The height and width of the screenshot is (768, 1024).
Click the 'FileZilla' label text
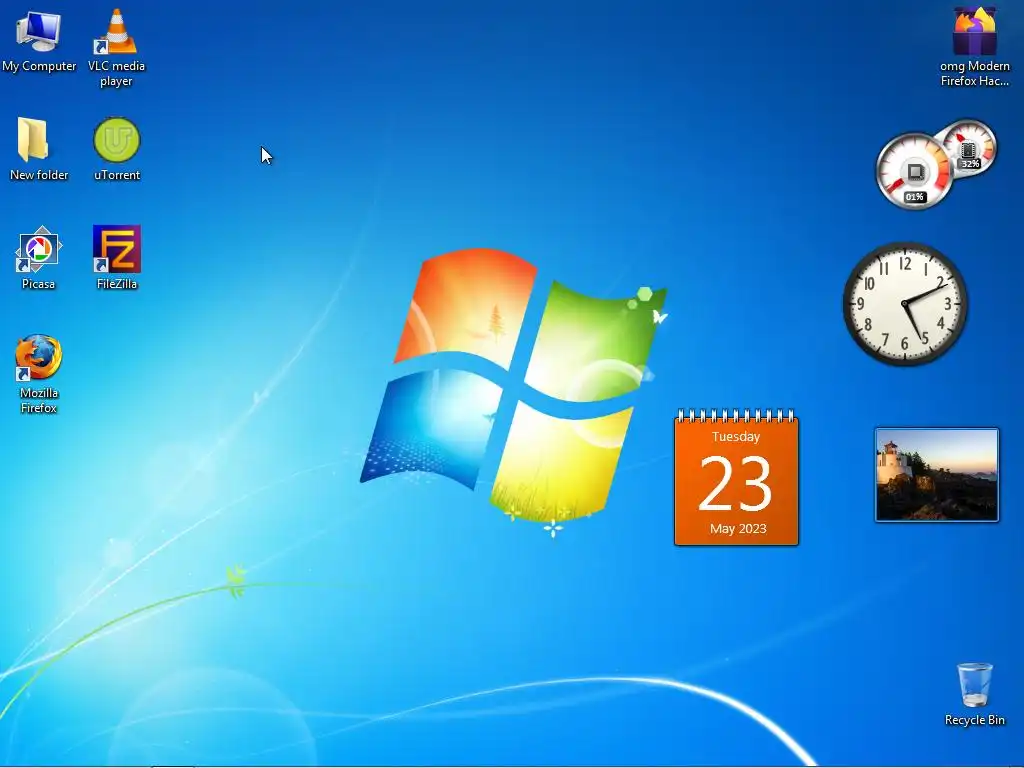click(x=117, y=284)
